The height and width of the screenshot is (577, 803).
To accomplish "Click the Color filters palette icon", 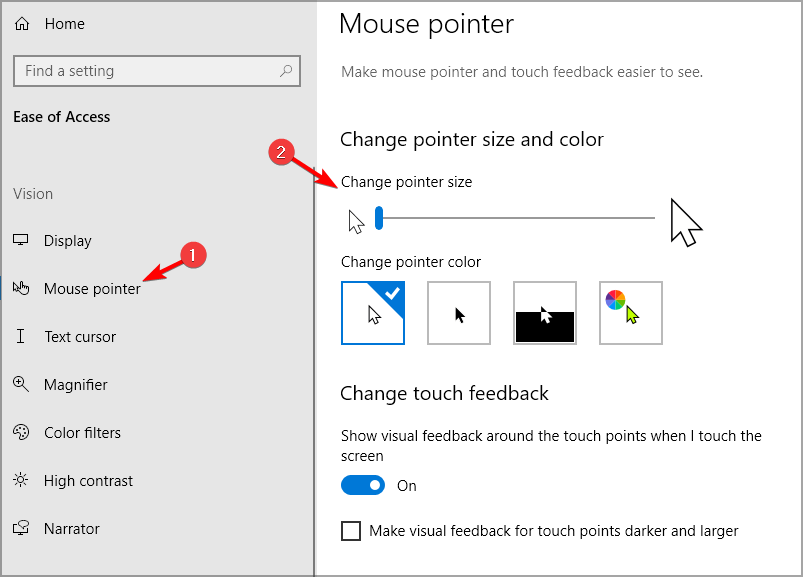I will click(21, 432).
